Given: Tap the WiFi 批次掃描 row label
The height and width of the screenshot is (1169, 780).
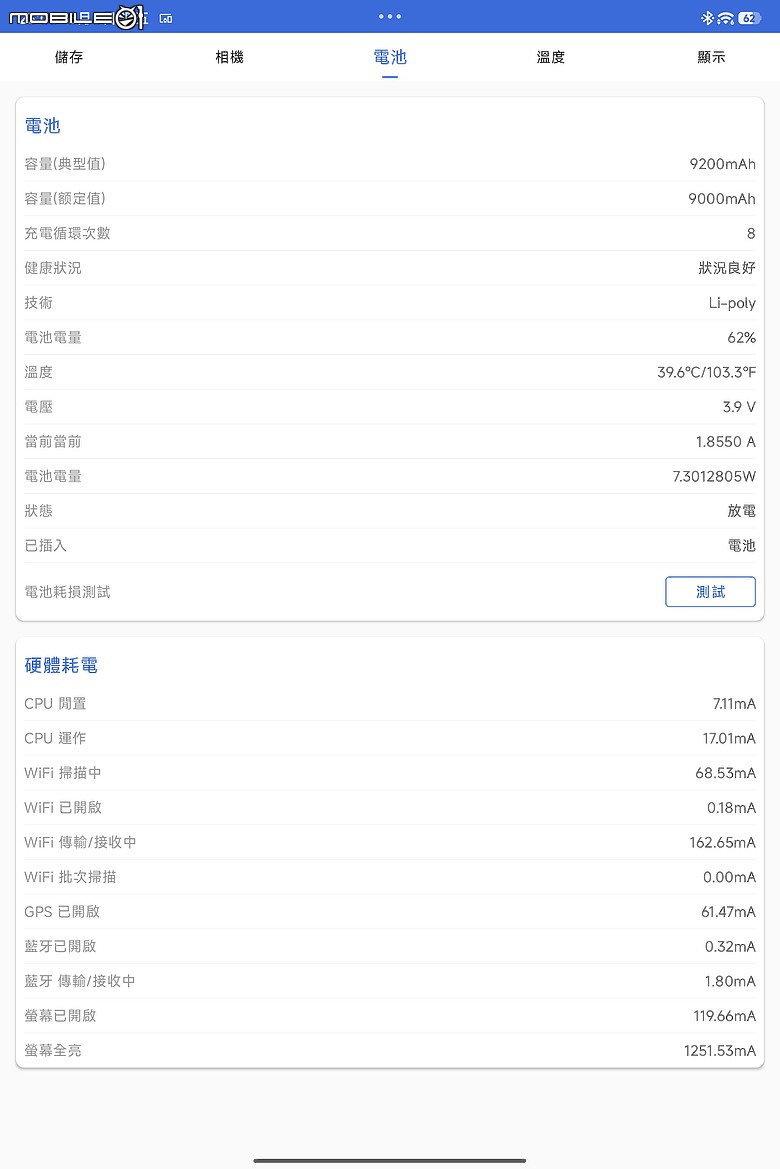Looking at the screenshot, I should 70,877.
